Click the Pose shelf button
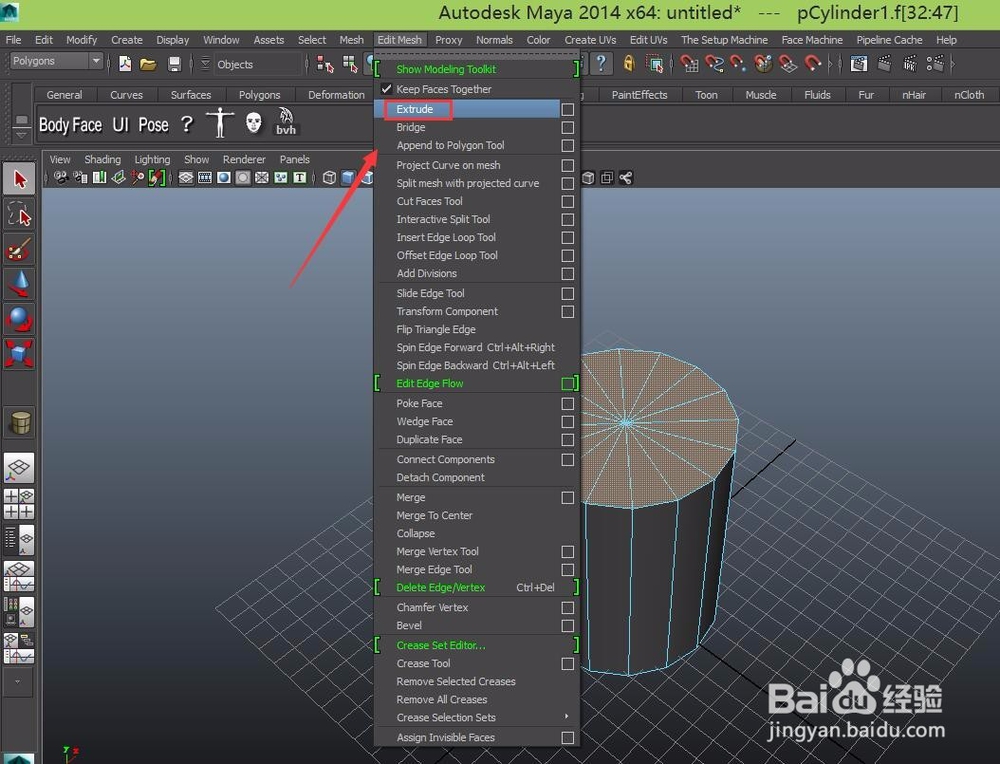1000x764 pixels. point(153,124)
